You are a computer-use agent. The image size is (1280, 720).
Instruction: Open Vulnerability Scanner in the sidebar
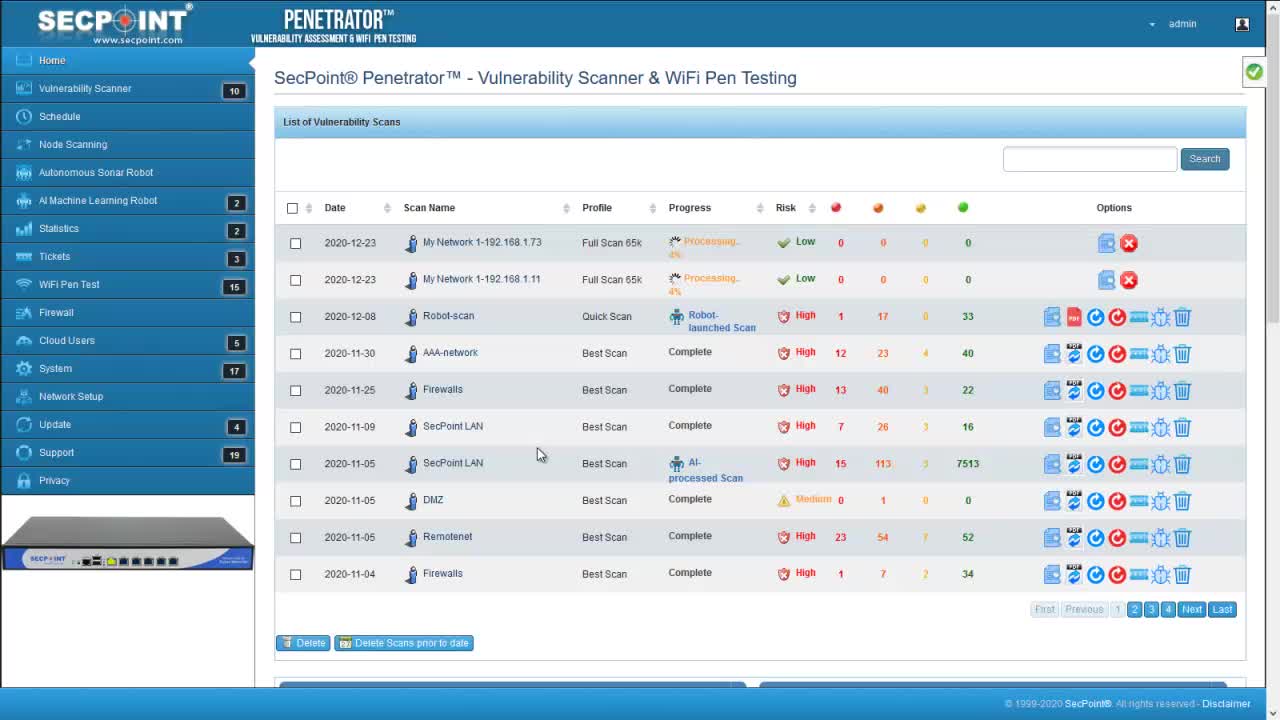(127, 88)
